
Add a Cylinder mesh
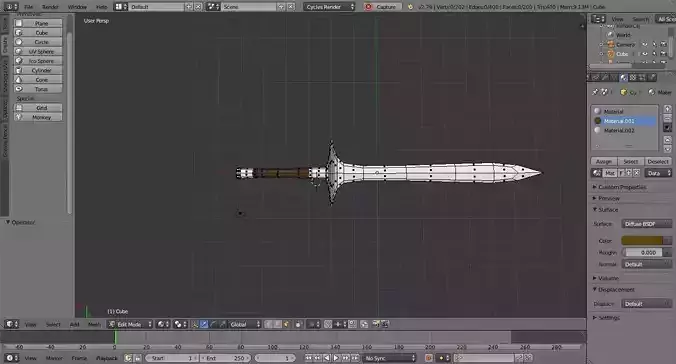coord(38,70)
